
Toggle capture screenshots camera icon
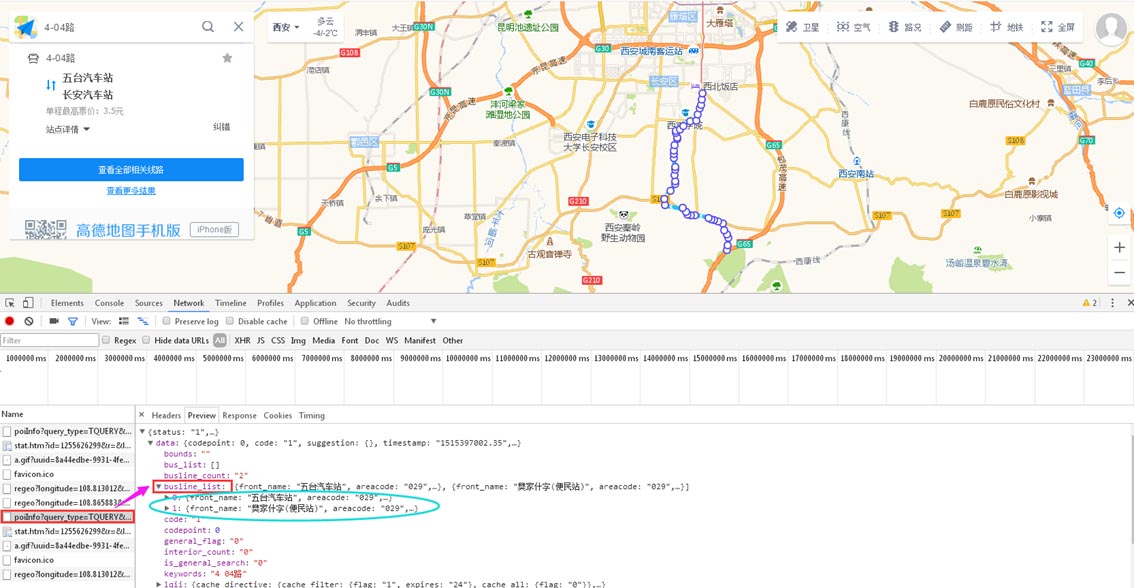coord(54,321)
